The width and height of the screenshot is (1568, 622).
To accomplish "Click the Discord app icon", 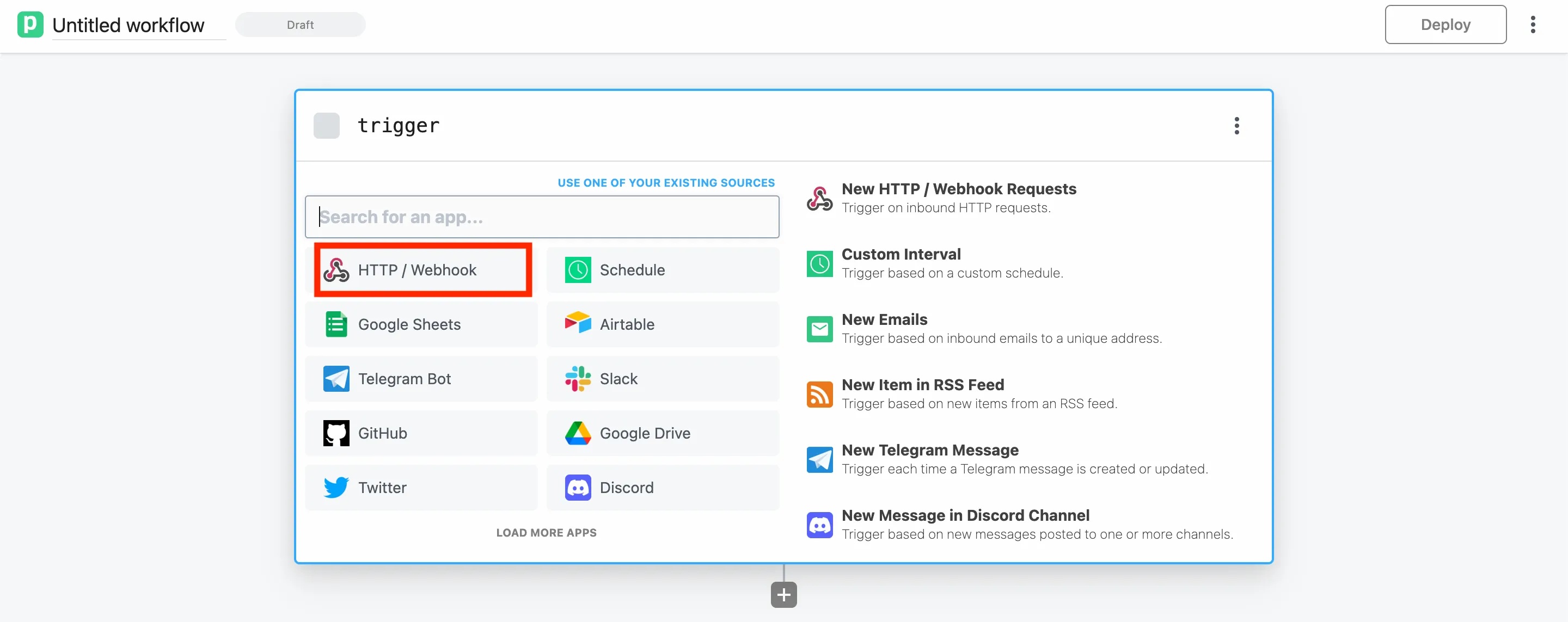I will coord(578,488).
